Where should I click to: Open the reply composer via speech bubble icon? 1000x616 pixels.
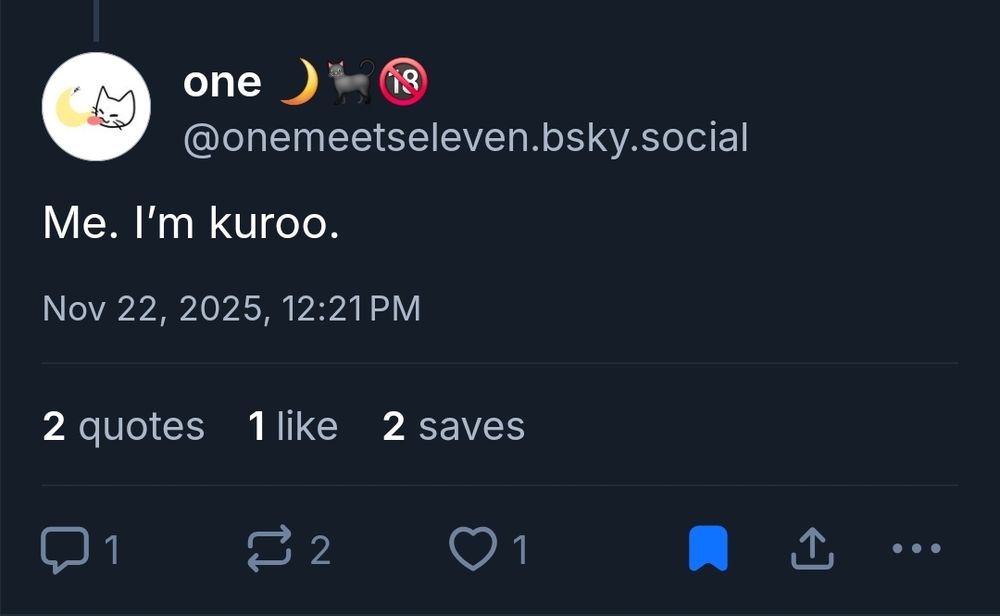click(x=64, y=547)
